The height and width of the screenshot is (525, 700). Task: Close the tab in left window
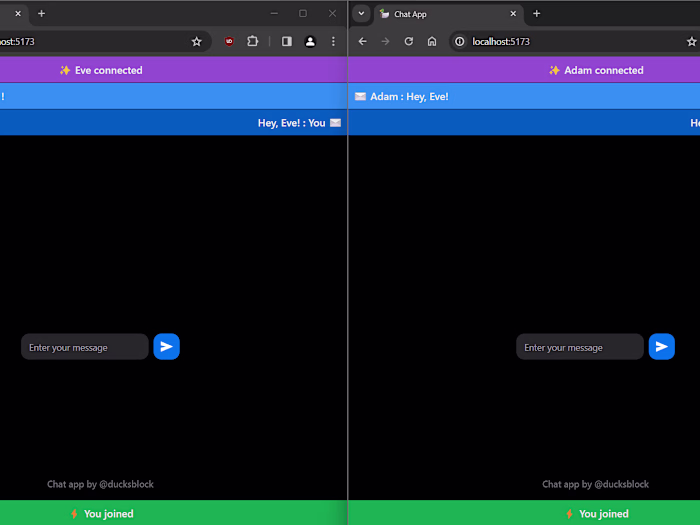pos(18,14)
